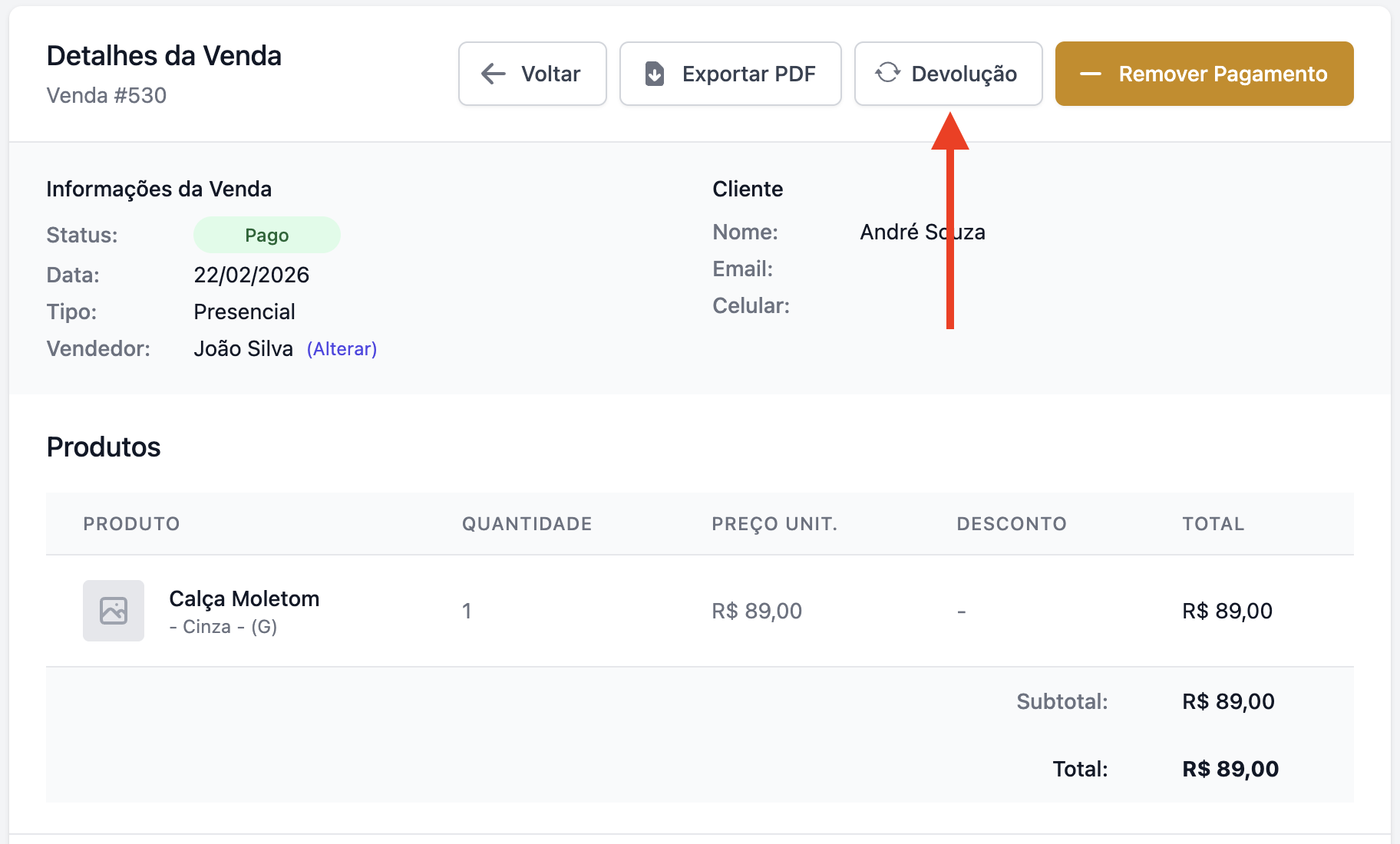Click the Cinza (G) variant text
The height and width of the screenshot is (844, 1400).
[x=223, y=627]
